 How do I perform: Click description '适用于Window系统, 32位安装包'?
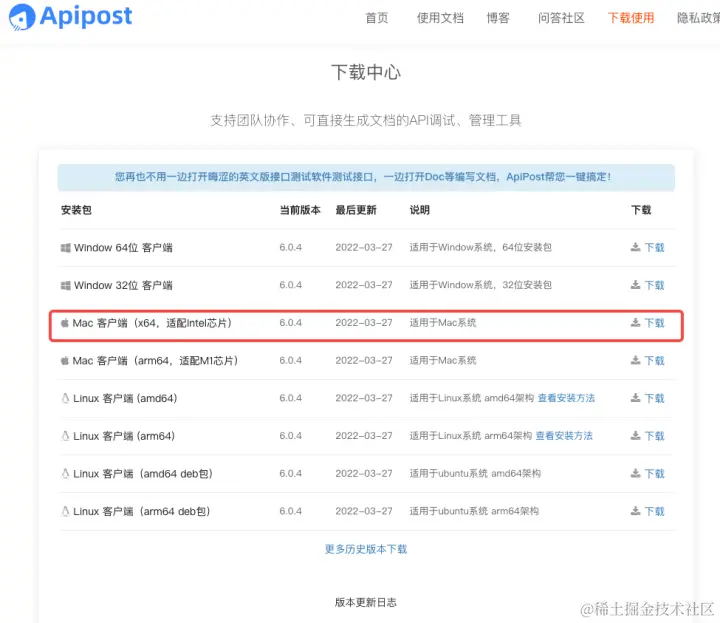[x=481, y=285]
